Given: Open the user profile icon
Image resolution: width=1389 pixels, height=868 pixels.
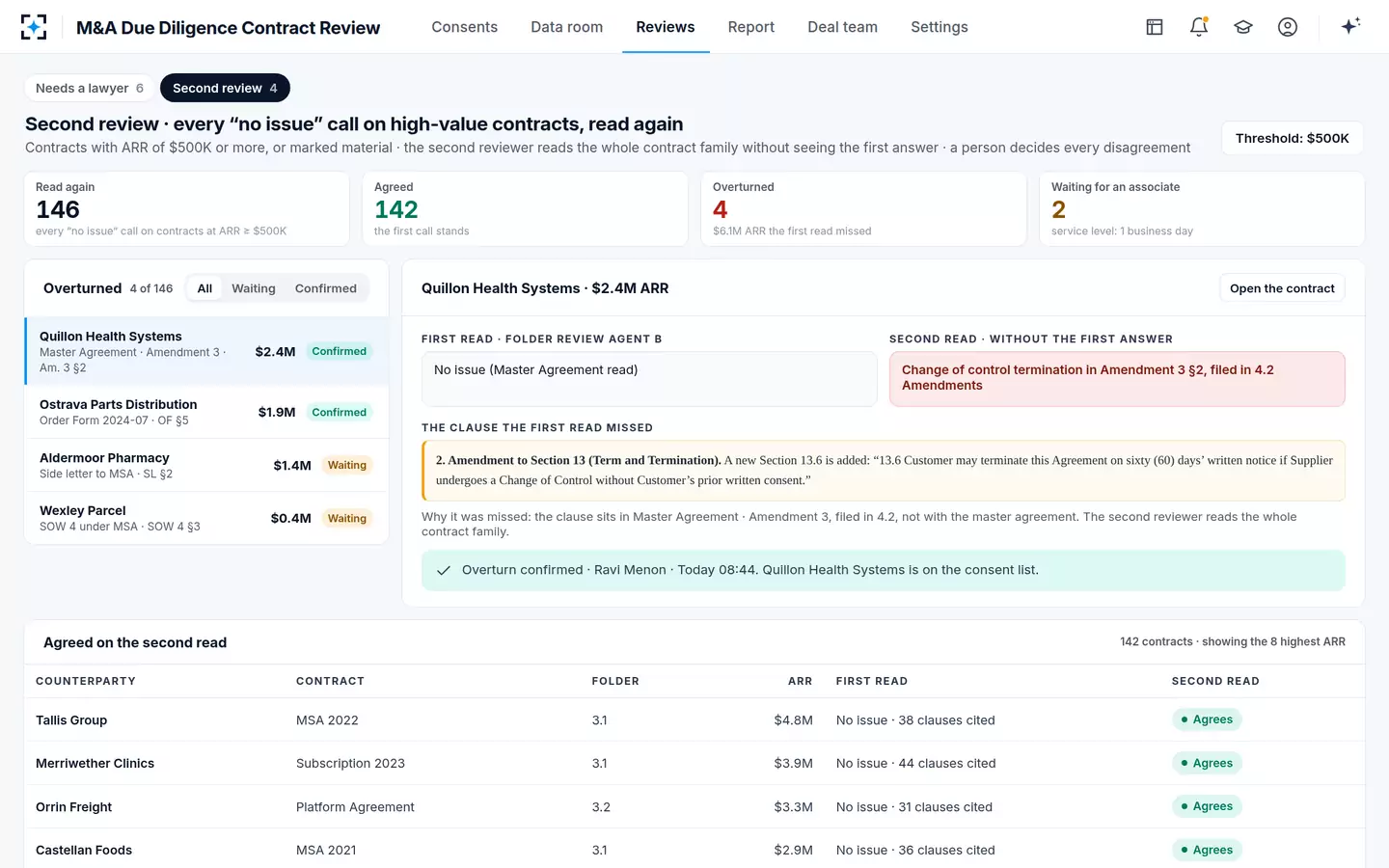Looking at the screenshot, I should pyautogui.click(x=1288, y=27).
